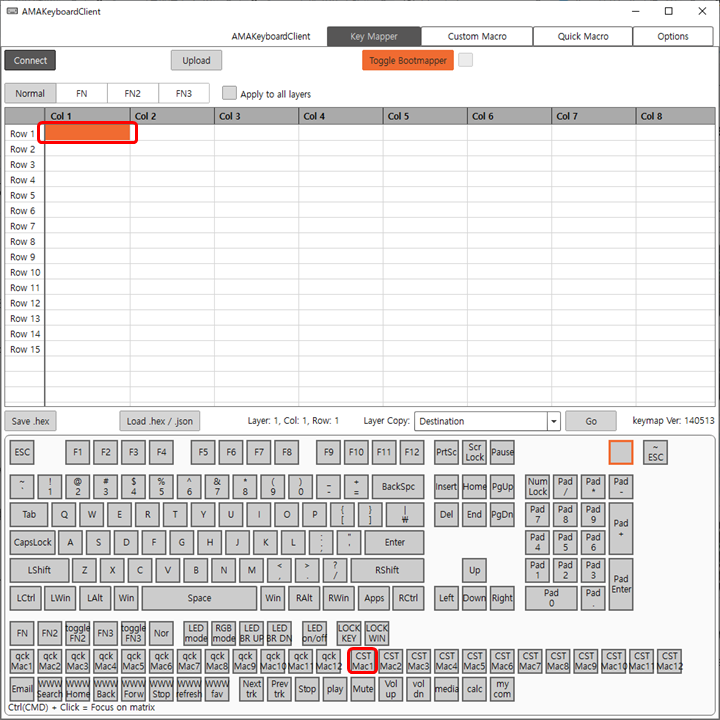Pick the qck Mac12 key
The width and height of the screenshot is (720, 720).
[329, 661]
